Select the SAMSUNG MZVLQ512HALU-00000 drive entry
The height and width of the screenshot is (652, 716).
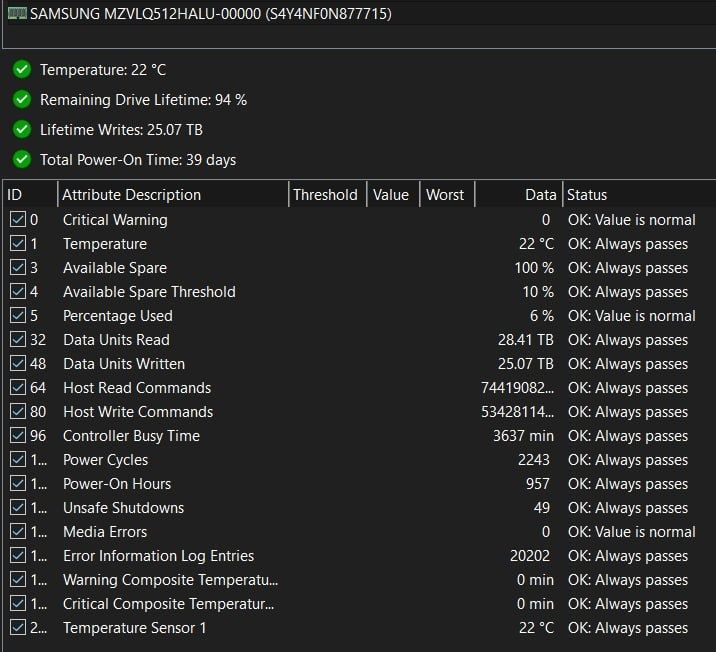[211, 14]
